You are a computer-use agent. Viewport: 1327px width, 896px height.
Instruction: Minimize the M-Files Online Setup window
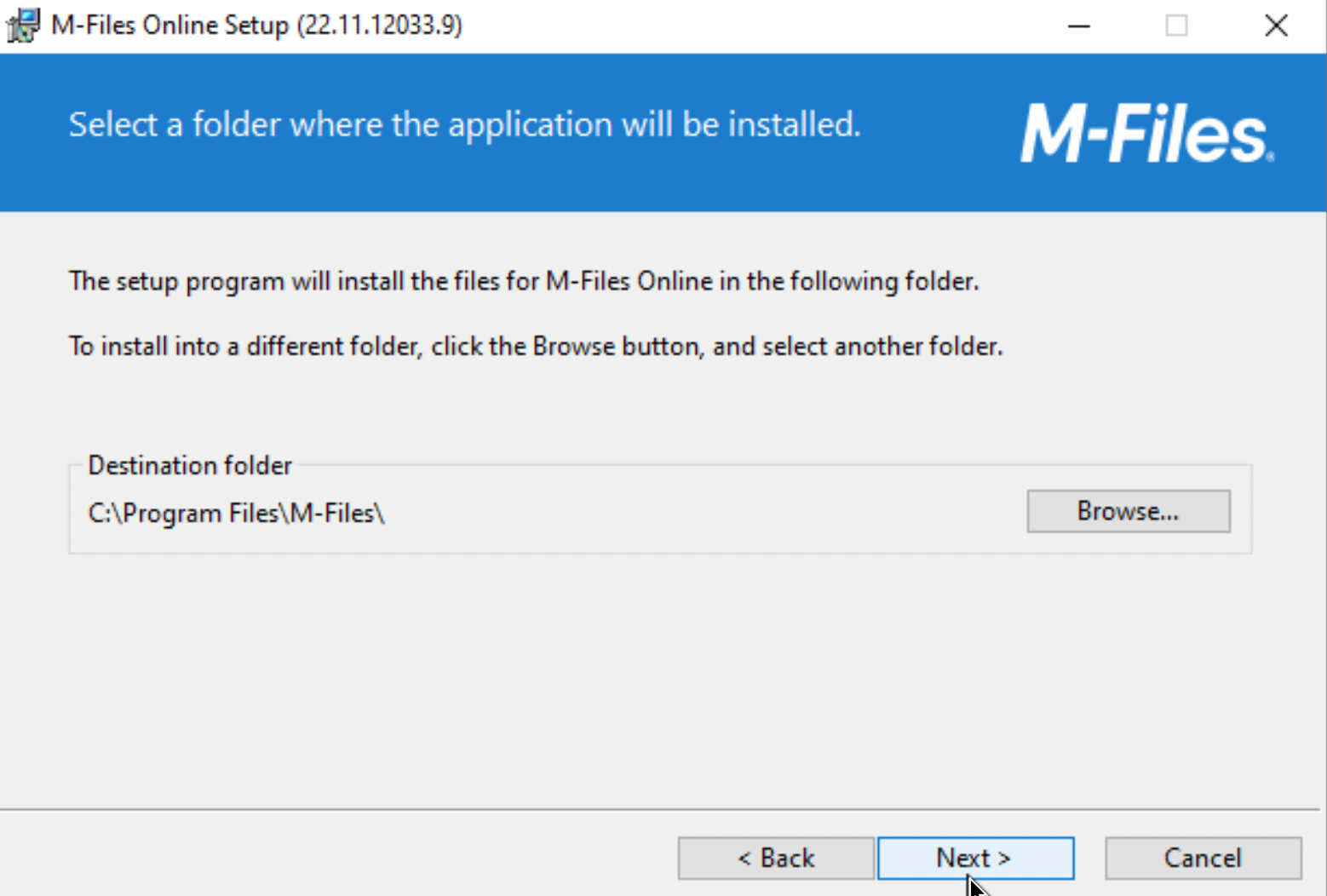(1079, 26)
